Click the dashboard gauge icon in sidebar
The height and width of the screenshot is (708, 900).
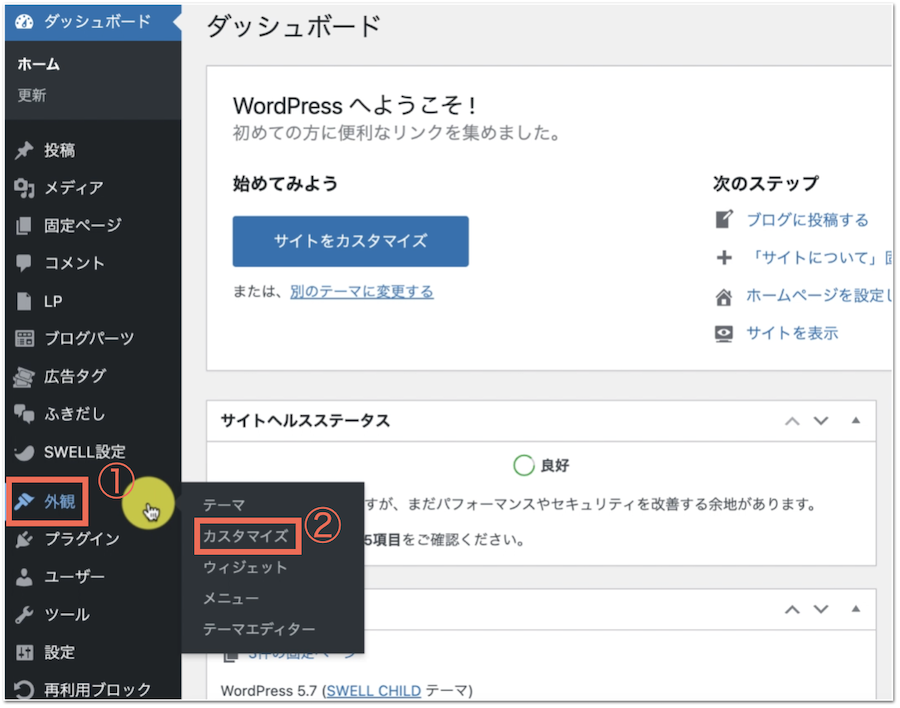[x=25, y=21]
